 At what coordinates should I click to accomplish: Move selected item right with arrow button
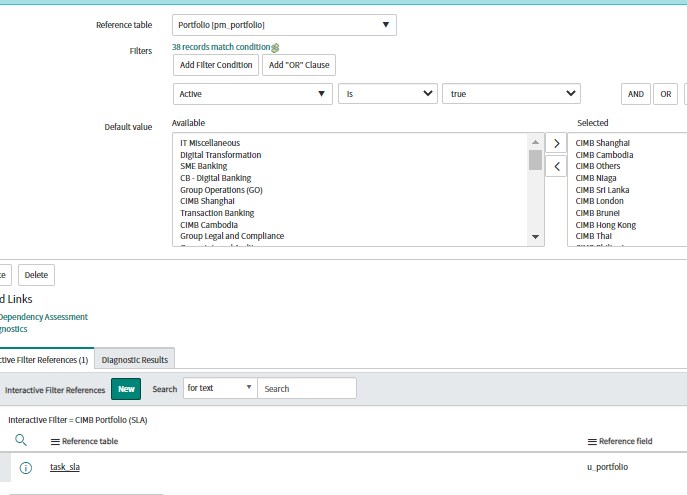556,144
